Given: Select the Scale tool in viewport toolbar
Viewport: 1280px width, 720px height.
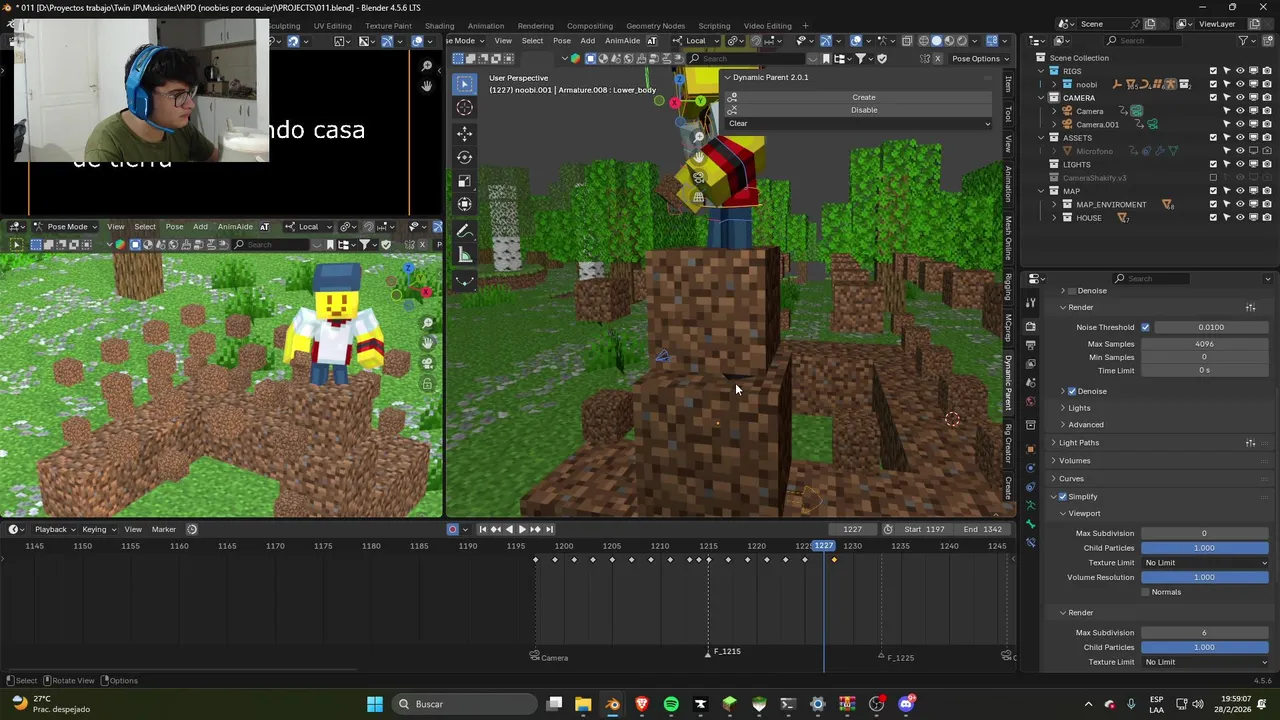Looking at the screenshot, I should click(x=464, y=181).
